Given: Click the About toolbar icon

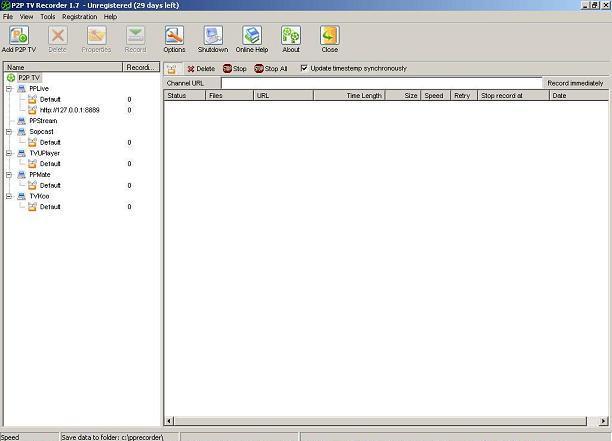Looking at the screenshot, I should point(291,39).
